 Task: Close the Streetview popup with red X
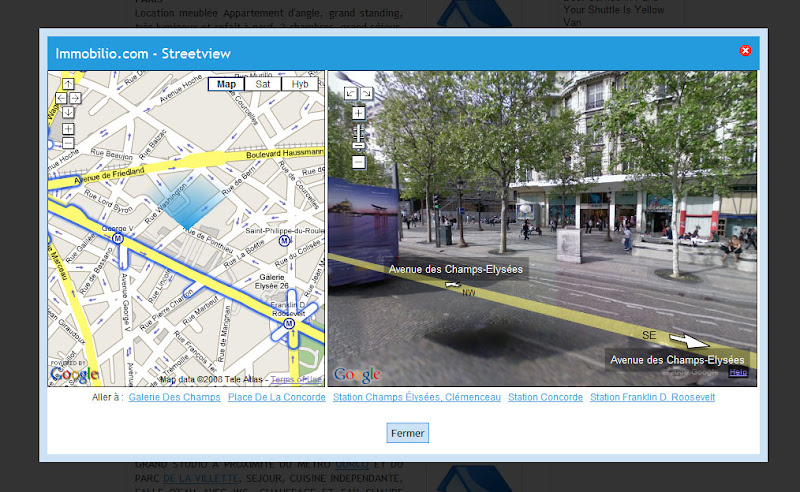(x=745, y=51)
